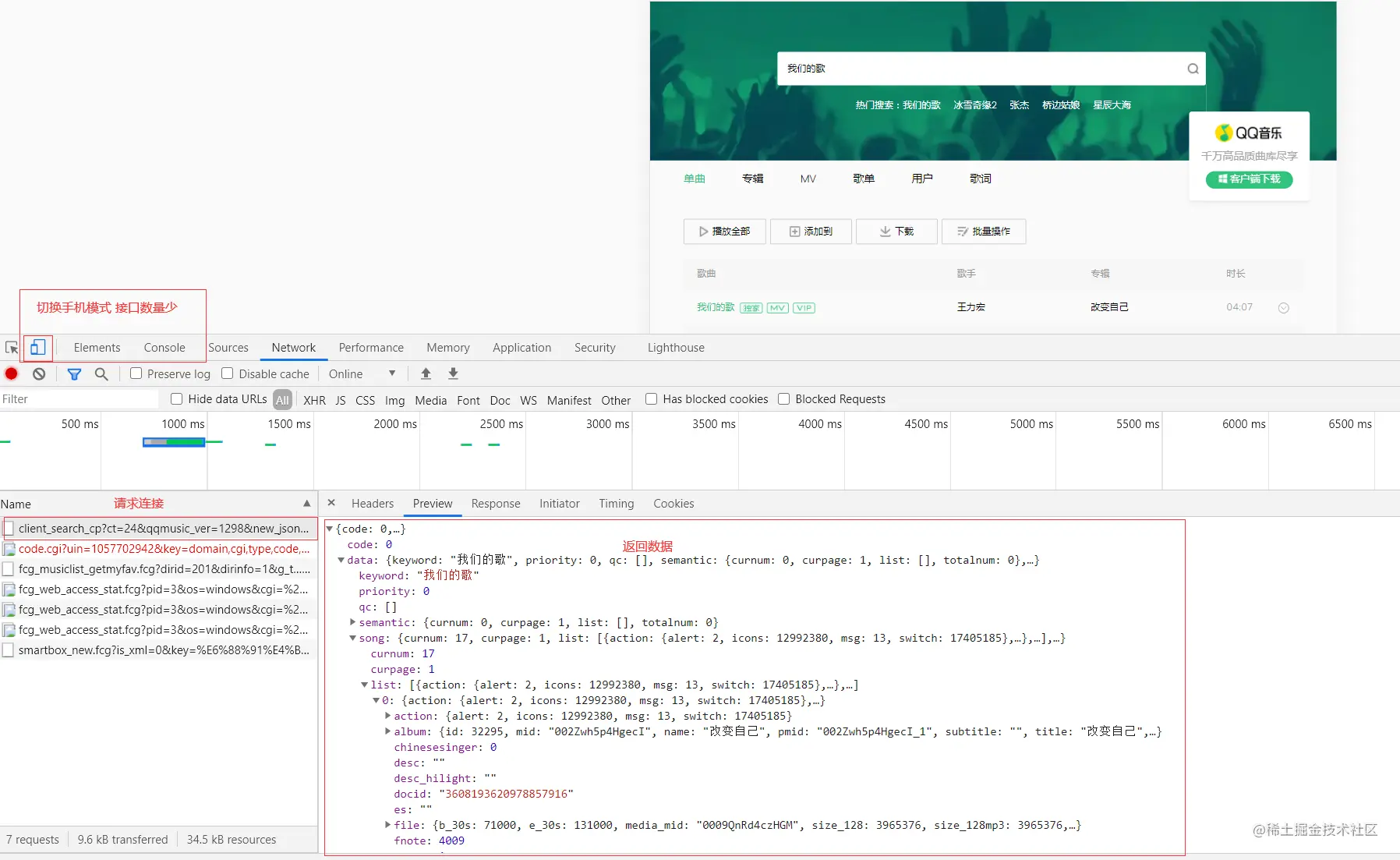Click the 独家 badge next to song
1400x860 pixels.
click(751, 308)
